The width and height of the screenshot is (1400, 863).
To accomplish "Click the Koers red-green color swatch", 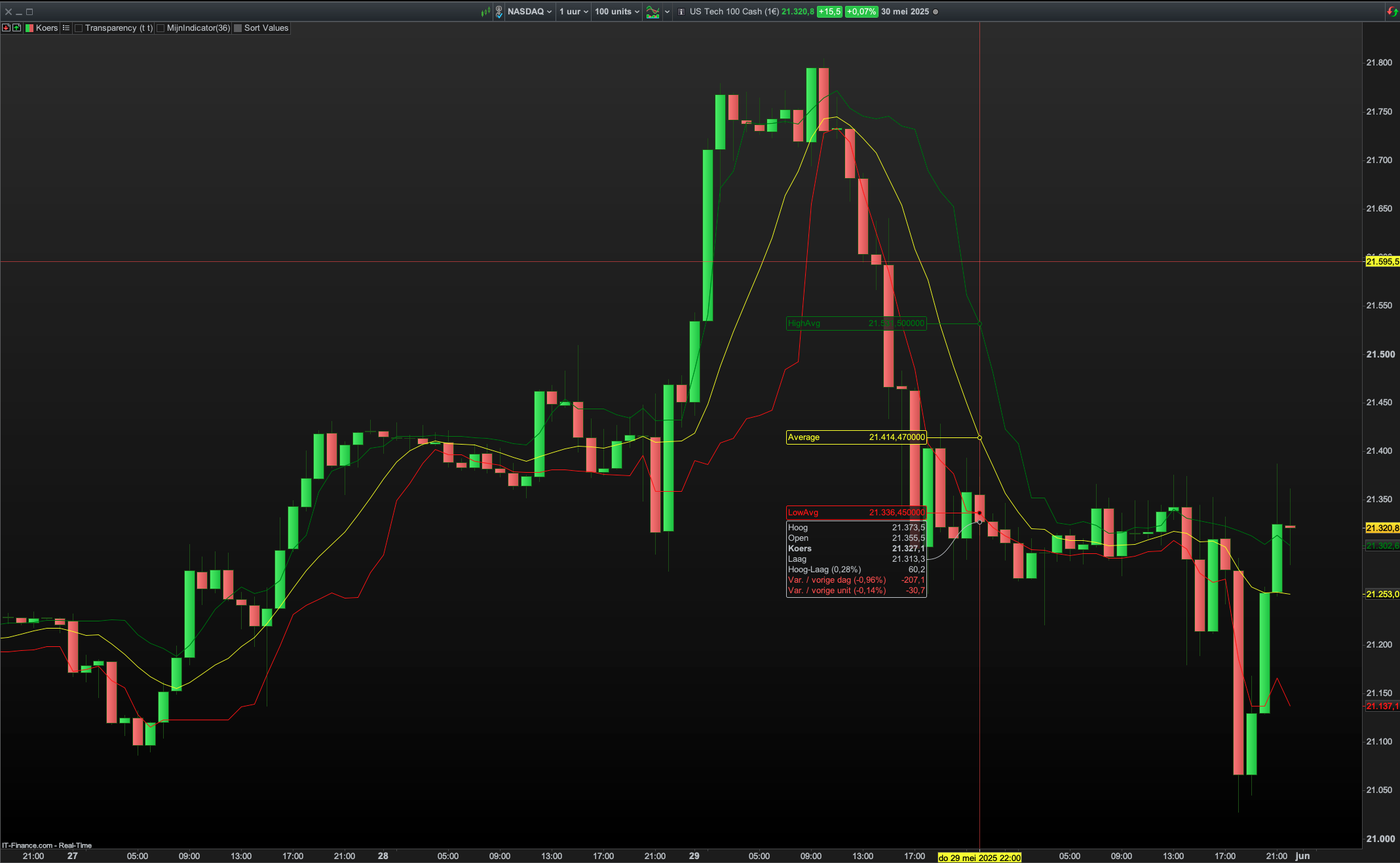I will point(29,28).
